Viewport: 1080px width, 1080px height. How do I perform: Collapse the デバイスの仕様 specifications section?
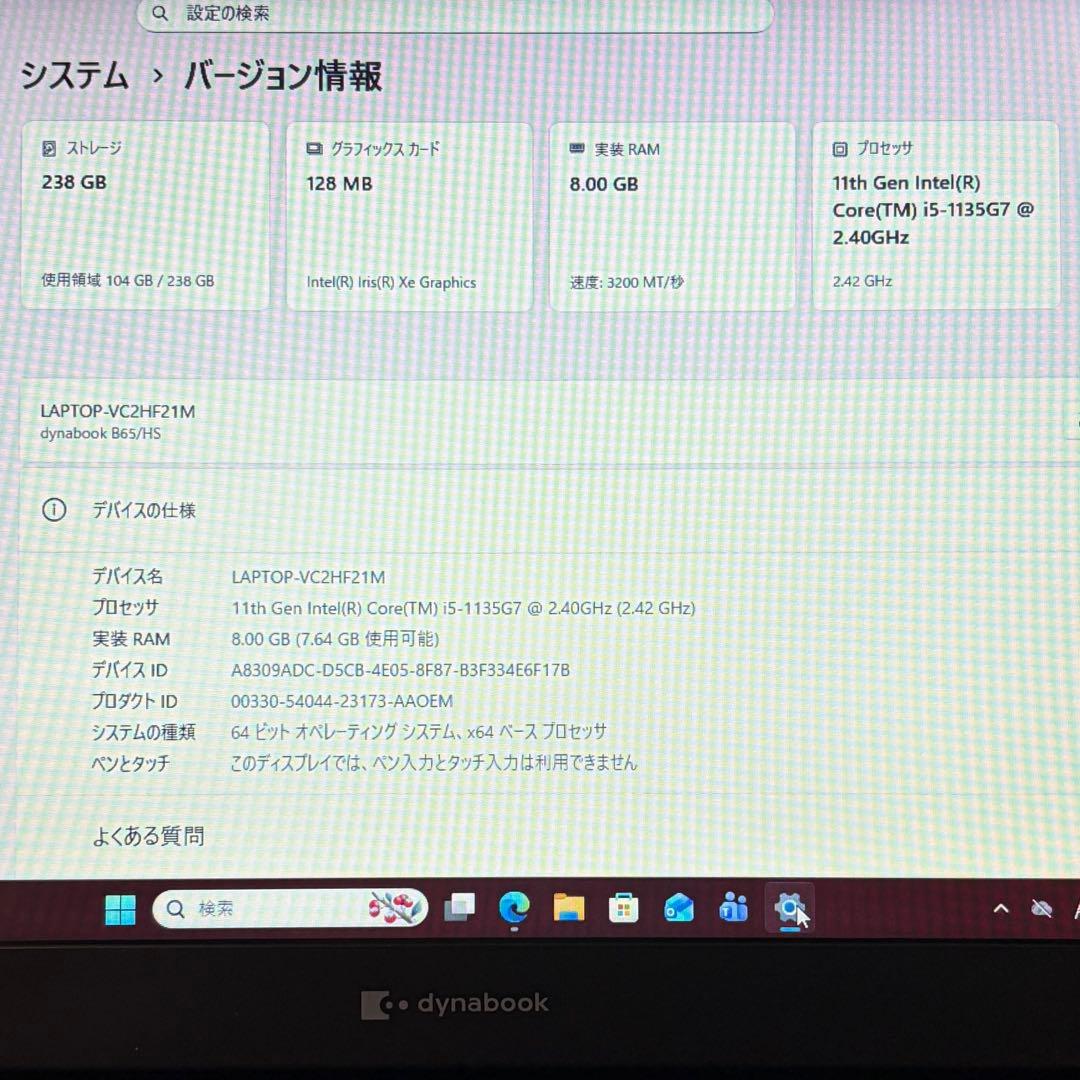[141, 510]
